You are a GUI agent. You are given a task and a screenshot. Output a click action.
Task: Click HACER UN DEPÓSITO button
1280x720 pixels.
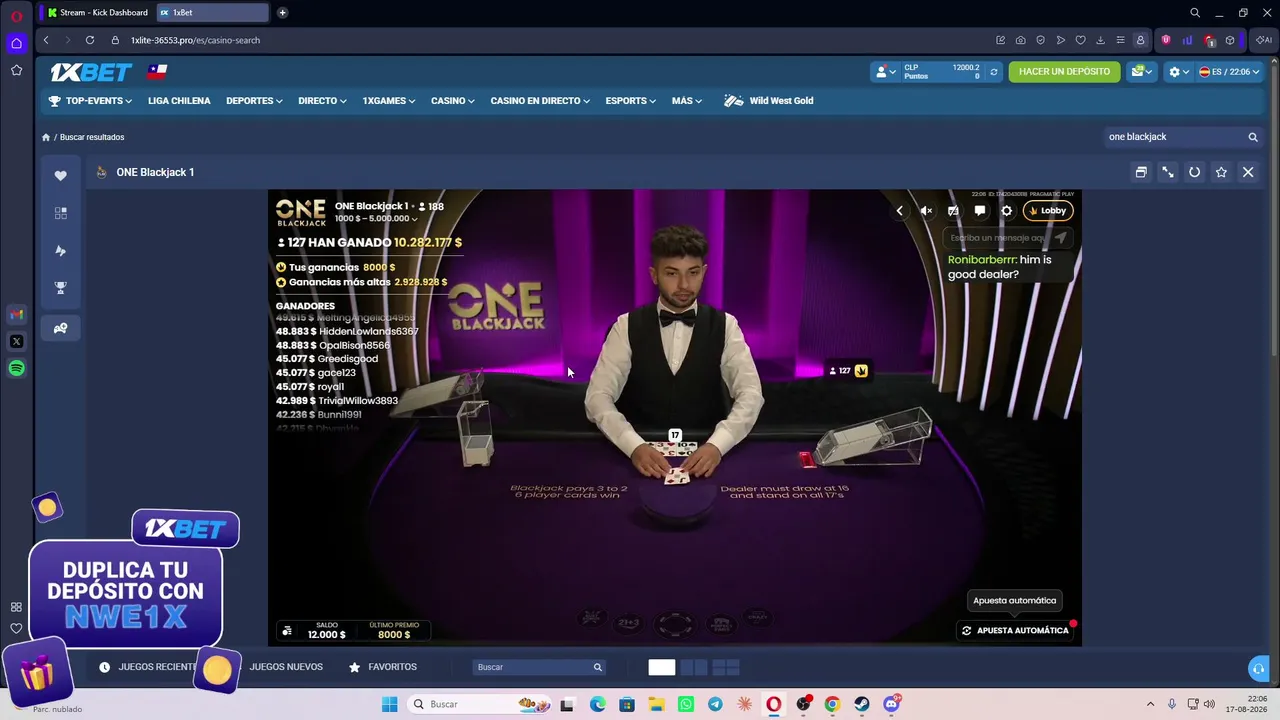point(1064,72)
